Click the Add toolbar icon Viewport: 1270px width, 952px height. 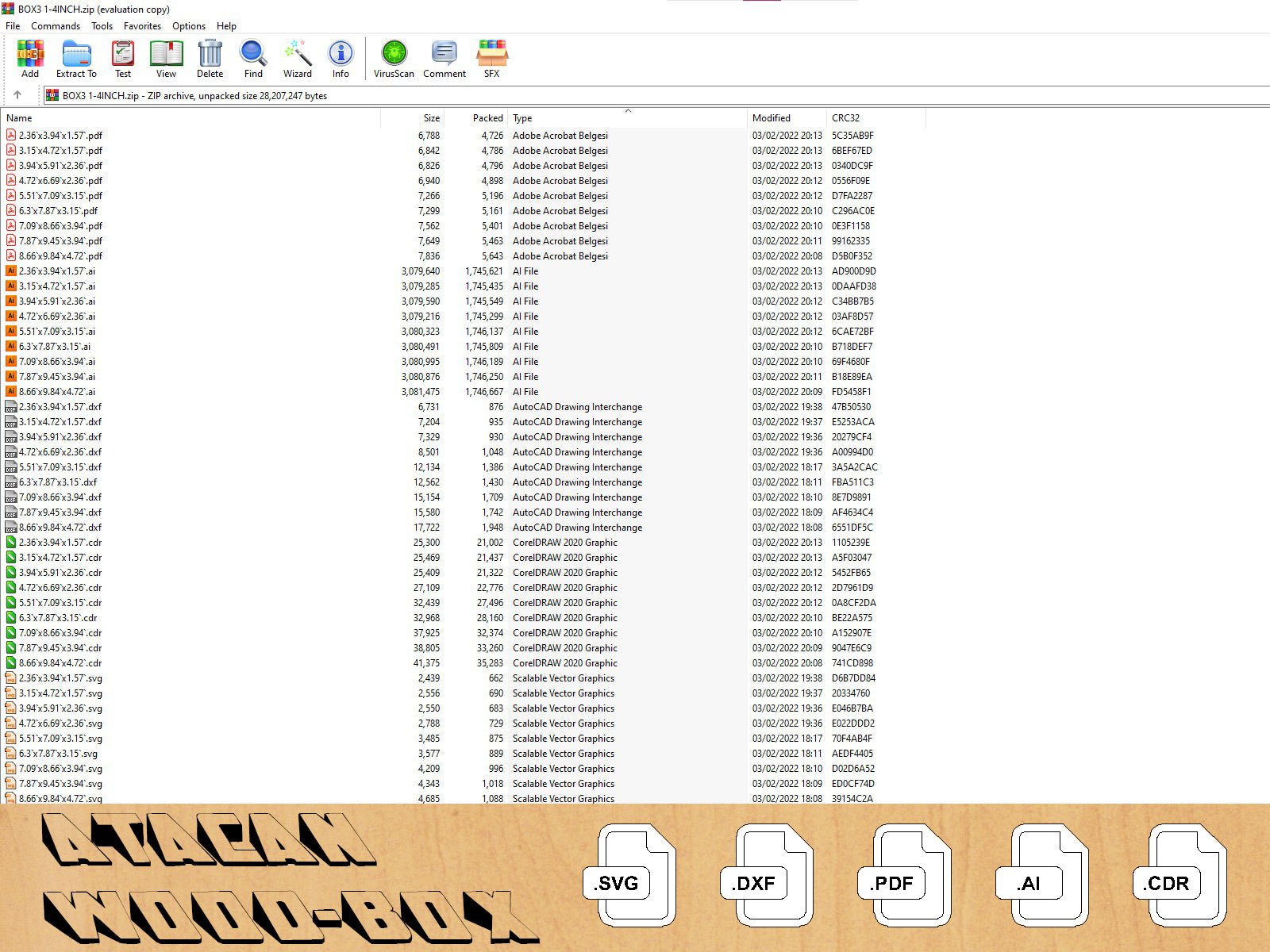click(x=30, y=59)
